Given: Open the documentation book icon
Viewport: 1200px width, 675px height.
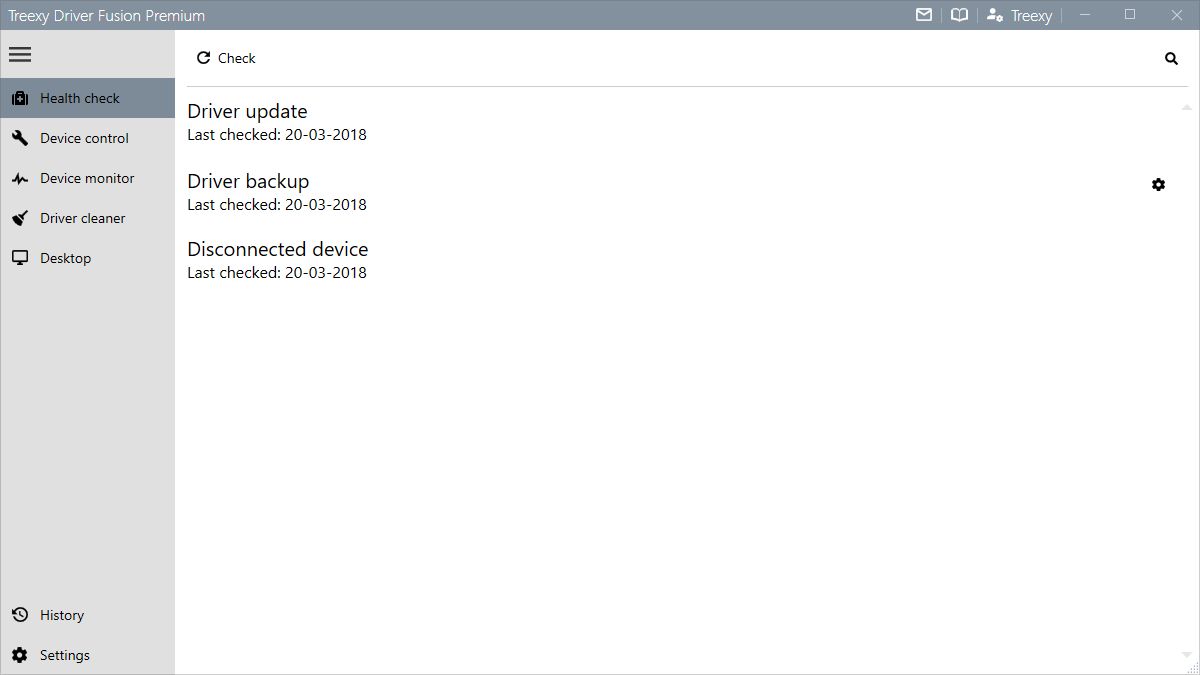Looking at the screenshot, I should pos(959,15).
